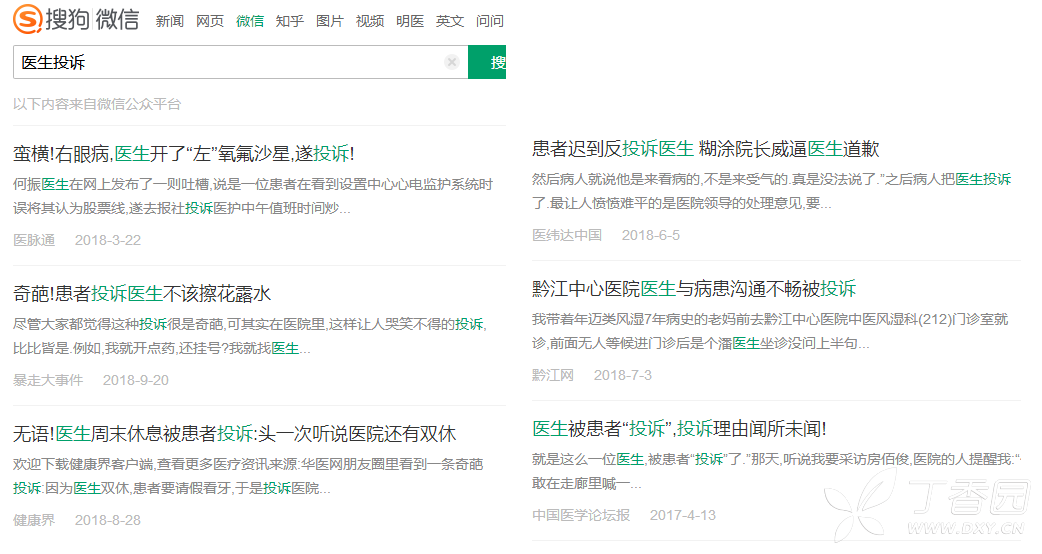Clear search text with the X icon
This screenshot has height=554, width=1042.
[x=452, y=62]
